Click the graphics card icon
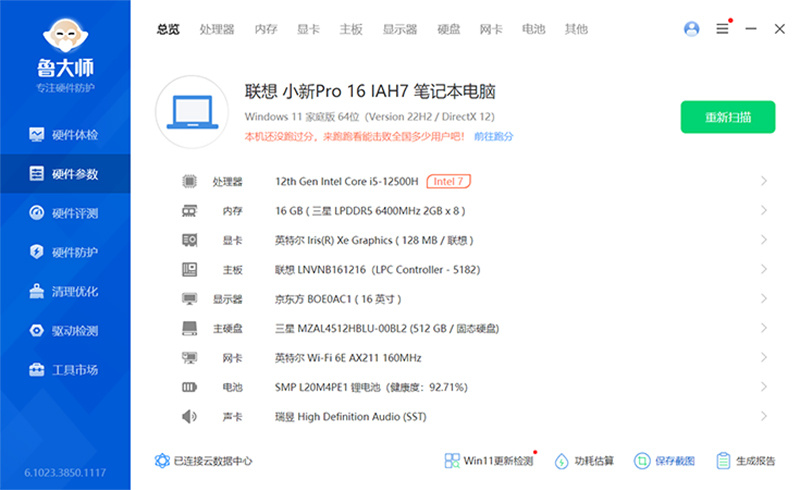The height and width of the screenshot is (490, 800). (x=189, y=240)
